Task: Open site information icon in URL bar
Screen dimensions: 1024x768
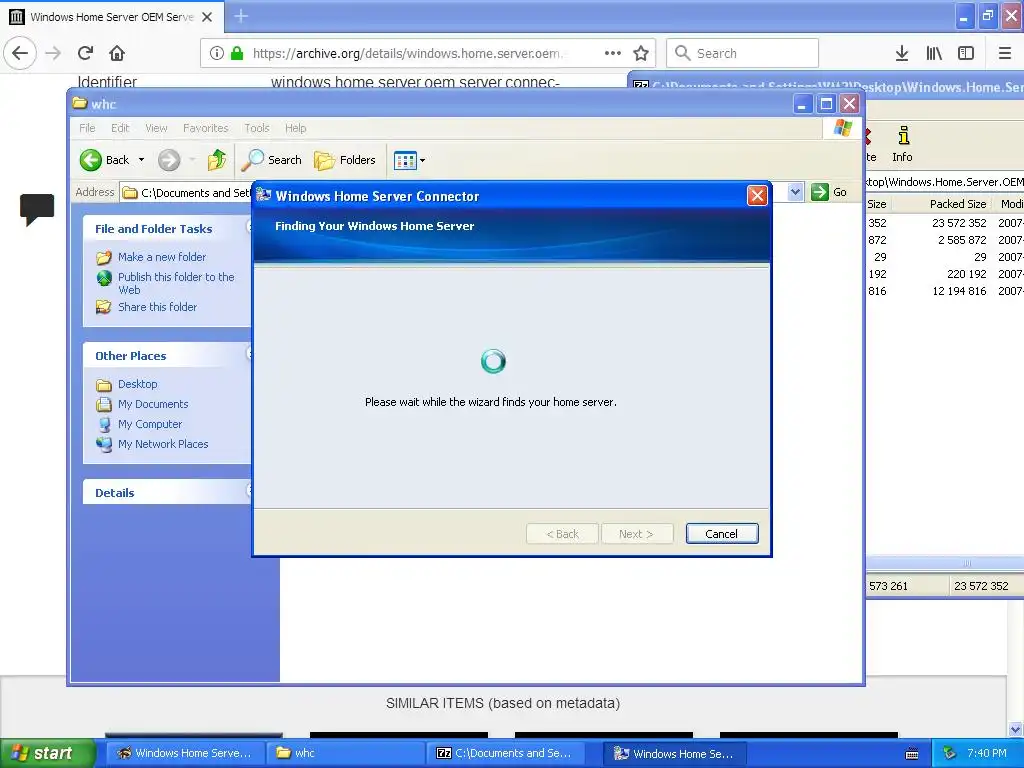Action: [x=217, y=54]
